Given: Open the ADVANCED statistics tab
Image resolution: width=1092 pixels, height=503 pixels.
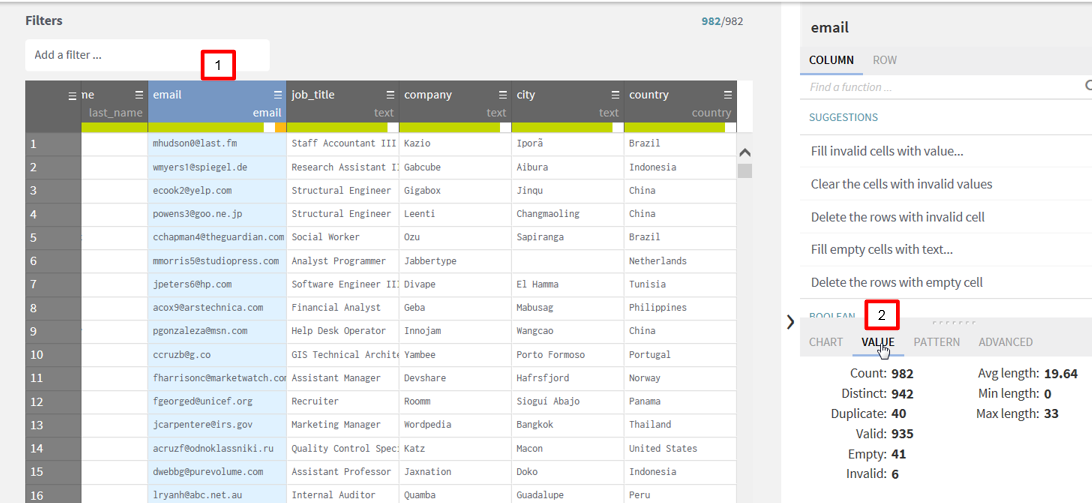Looking at the screenshot, I should 1005,342.
